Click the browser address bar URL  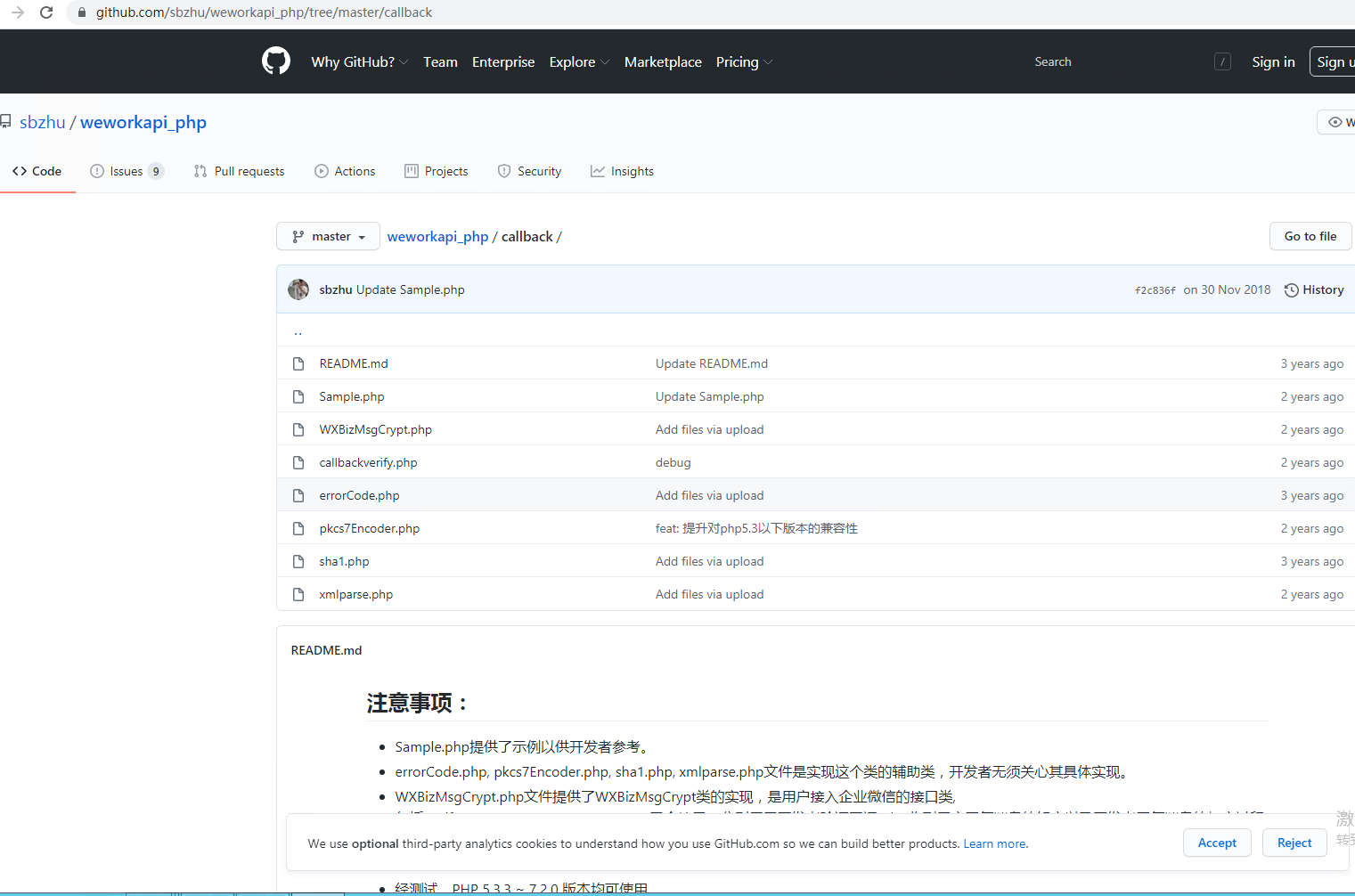pyautogui.click(x=264, y=12)
